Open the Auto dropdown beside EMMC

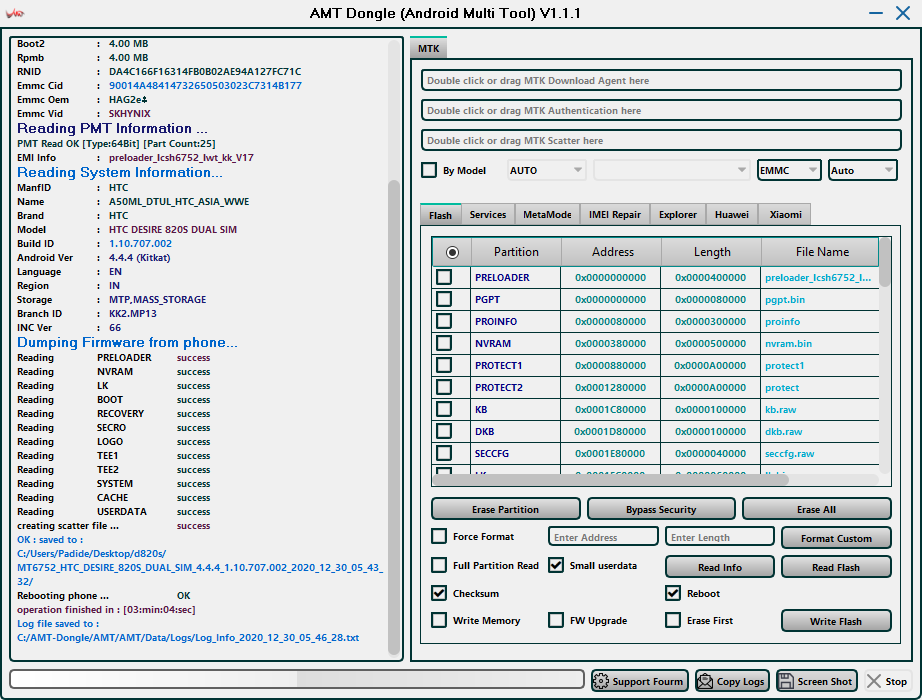click(x=862, y=170)
